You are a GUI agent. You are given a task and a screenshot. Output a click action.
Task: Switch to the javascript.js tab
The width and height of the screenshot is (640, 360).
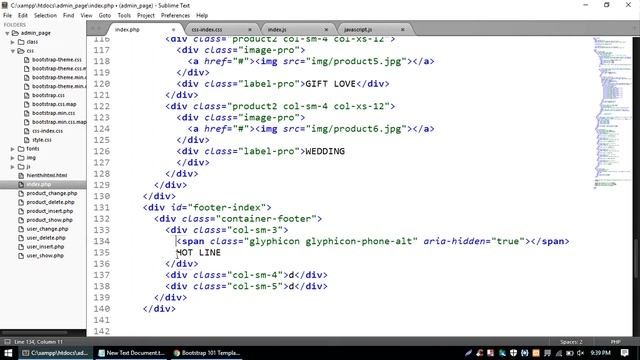coord(358,29)
